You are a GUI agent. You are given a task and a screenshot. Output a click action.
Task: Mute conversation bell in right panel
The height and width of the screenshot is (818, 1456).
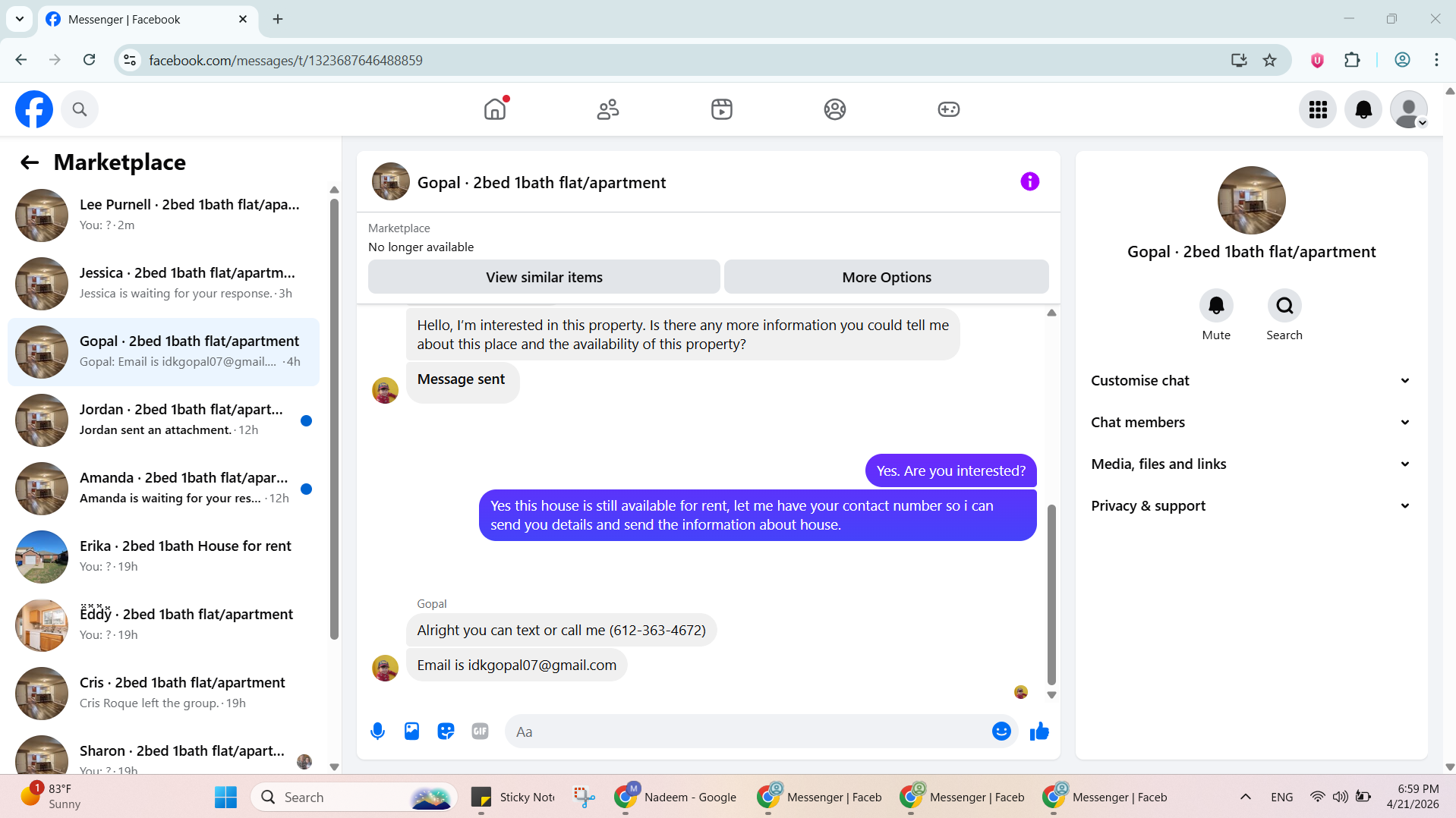click(1216, 305)
